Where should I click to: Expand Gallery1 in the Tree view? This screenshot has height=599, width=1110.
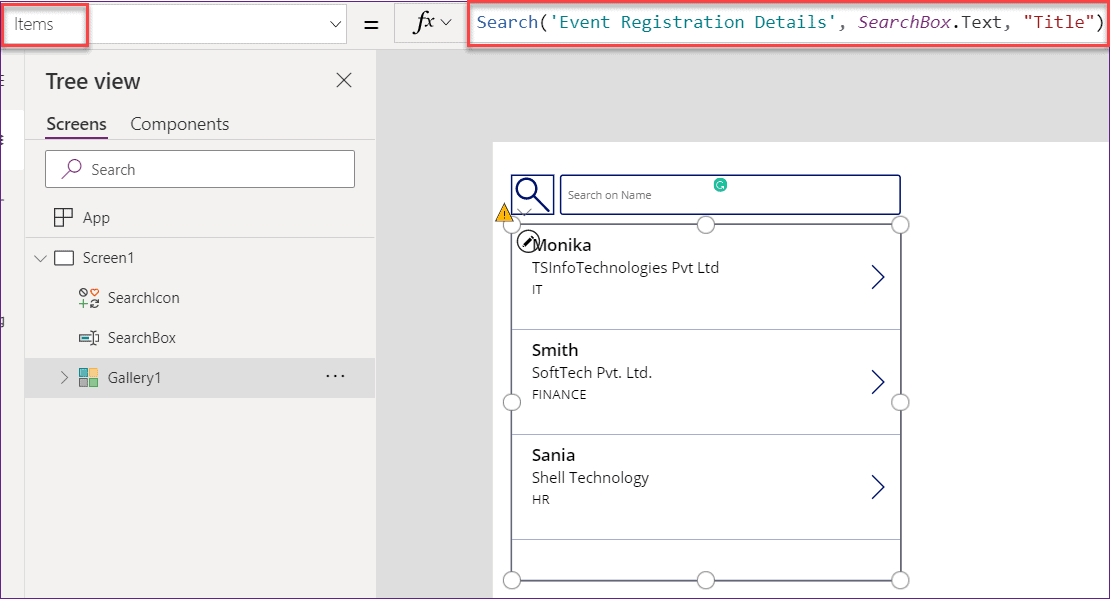63,377
